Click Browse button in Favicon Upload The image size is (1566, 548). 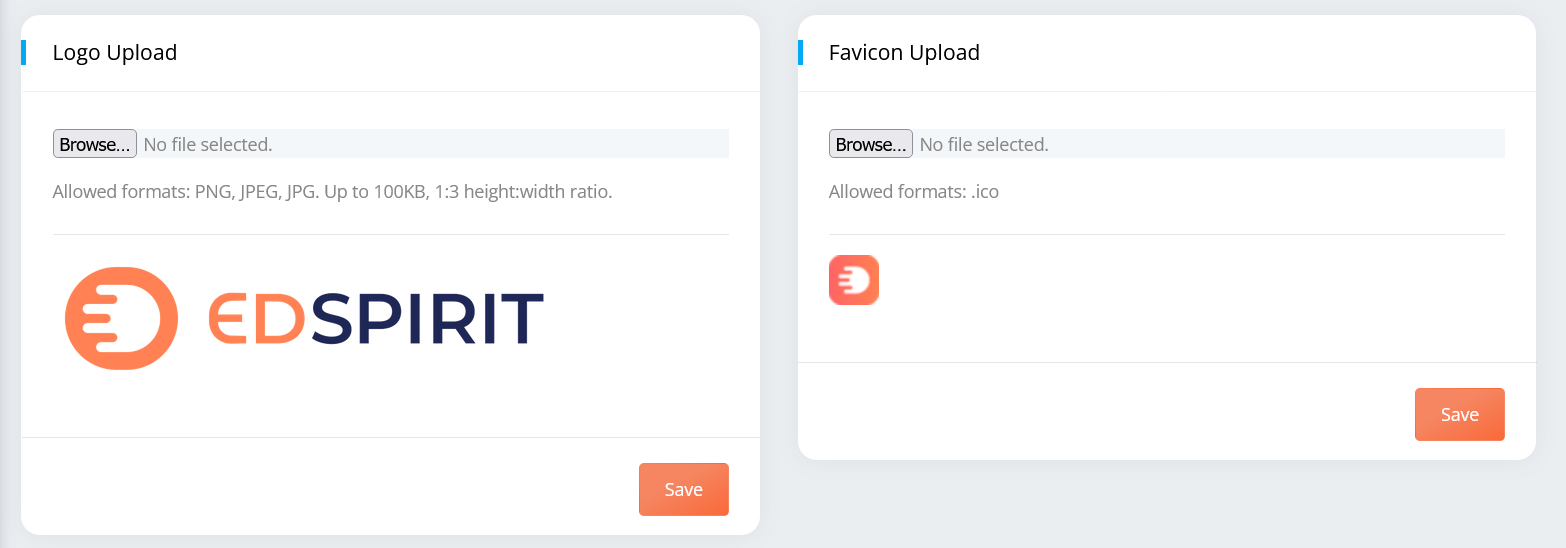870,144
